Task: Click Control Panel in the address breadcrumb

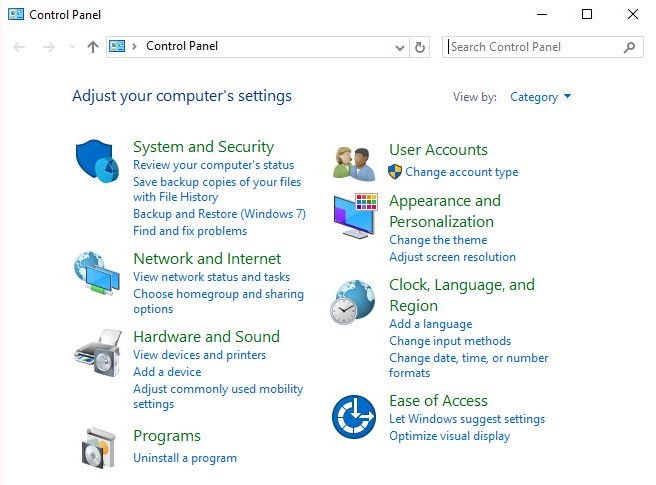Action: pyautogui.click(x=182, y=46)
